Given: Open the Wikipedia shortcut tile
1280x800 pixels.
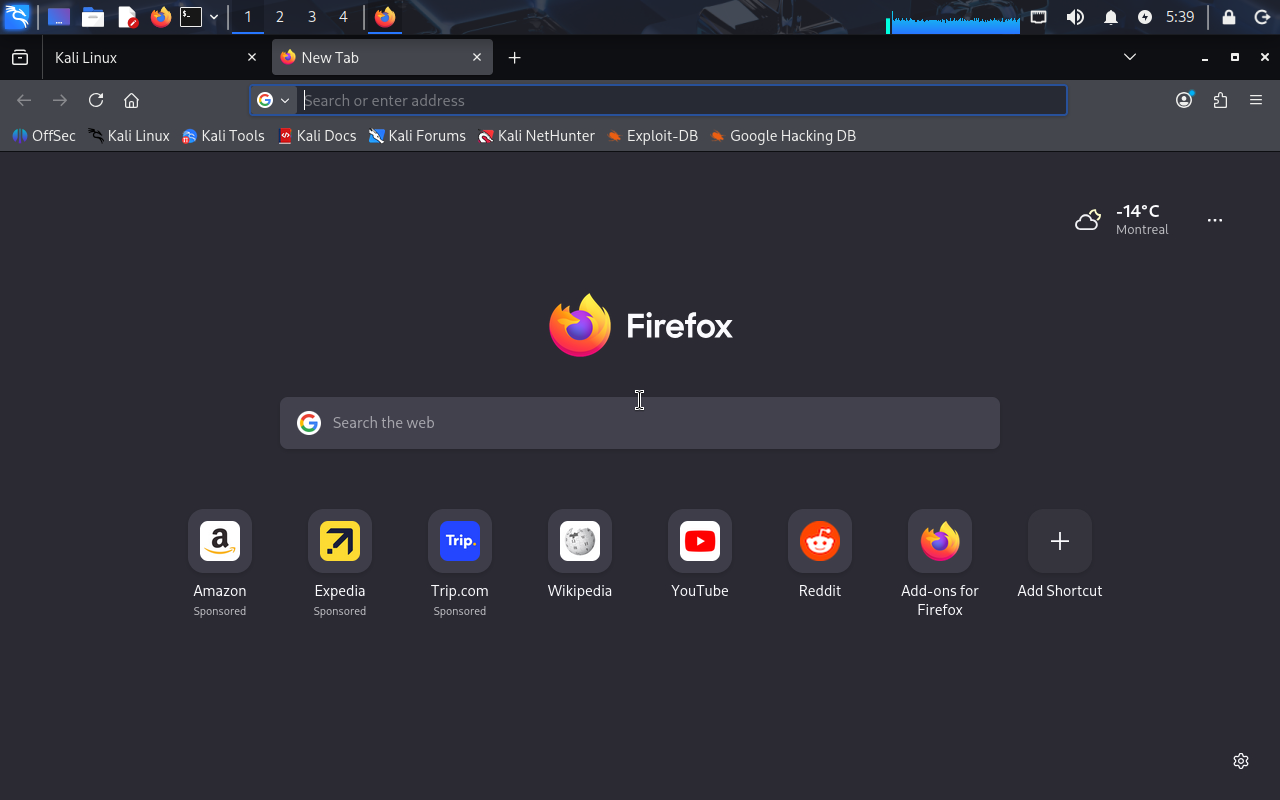Looking at the screenshot, I should pyautogui.click(x=580, y=541).
